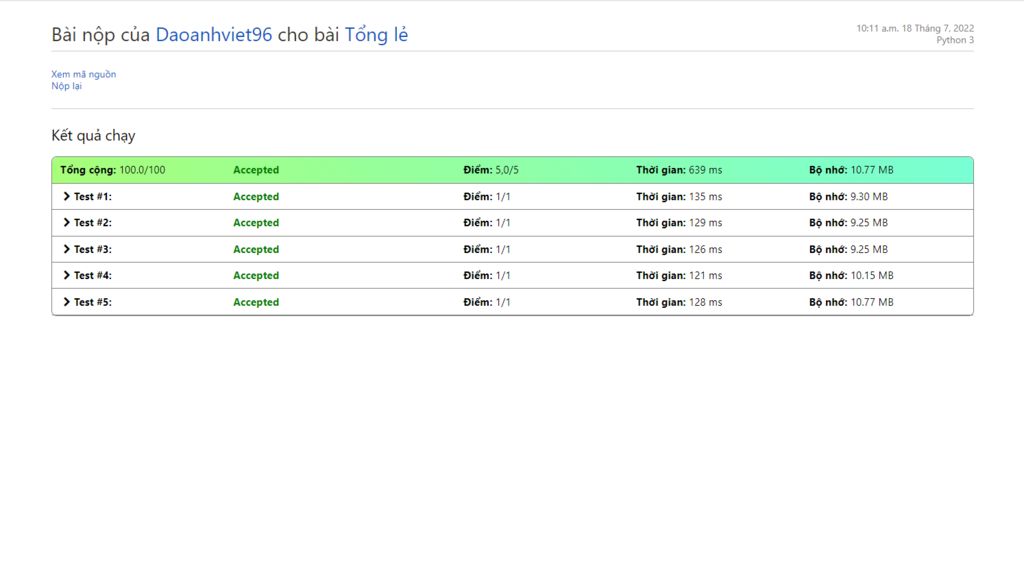Expand the Test #4 chevron arrow
The height and width of the screenshot is (580, 1024).
[66, 275]
